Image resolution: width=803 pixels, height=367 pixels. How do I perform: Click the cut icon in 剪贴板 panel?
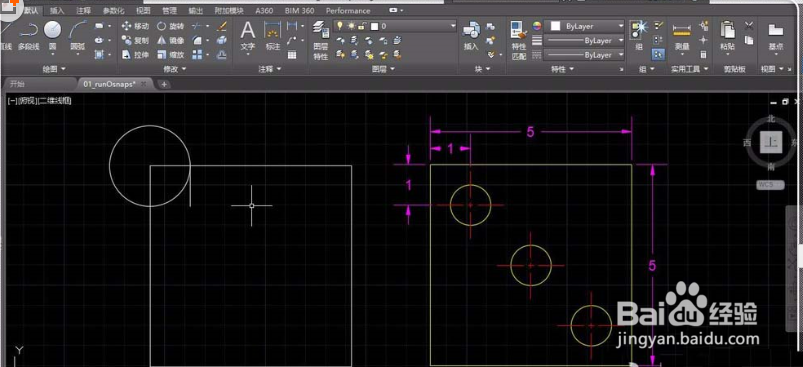(x=749, y=26)
